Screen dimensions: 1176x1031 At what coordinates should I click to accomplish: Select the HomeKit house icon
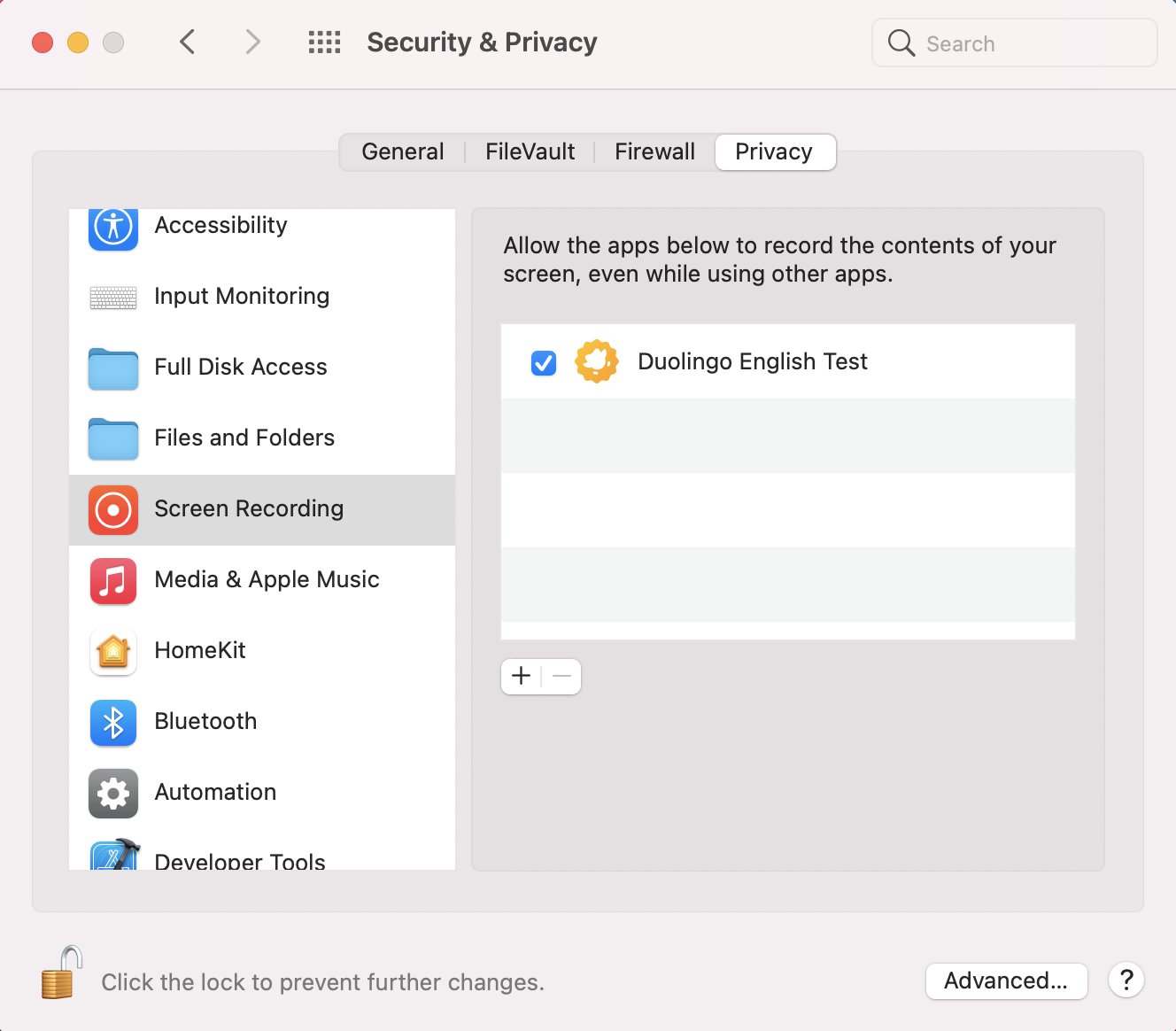(x=113, y=652)
